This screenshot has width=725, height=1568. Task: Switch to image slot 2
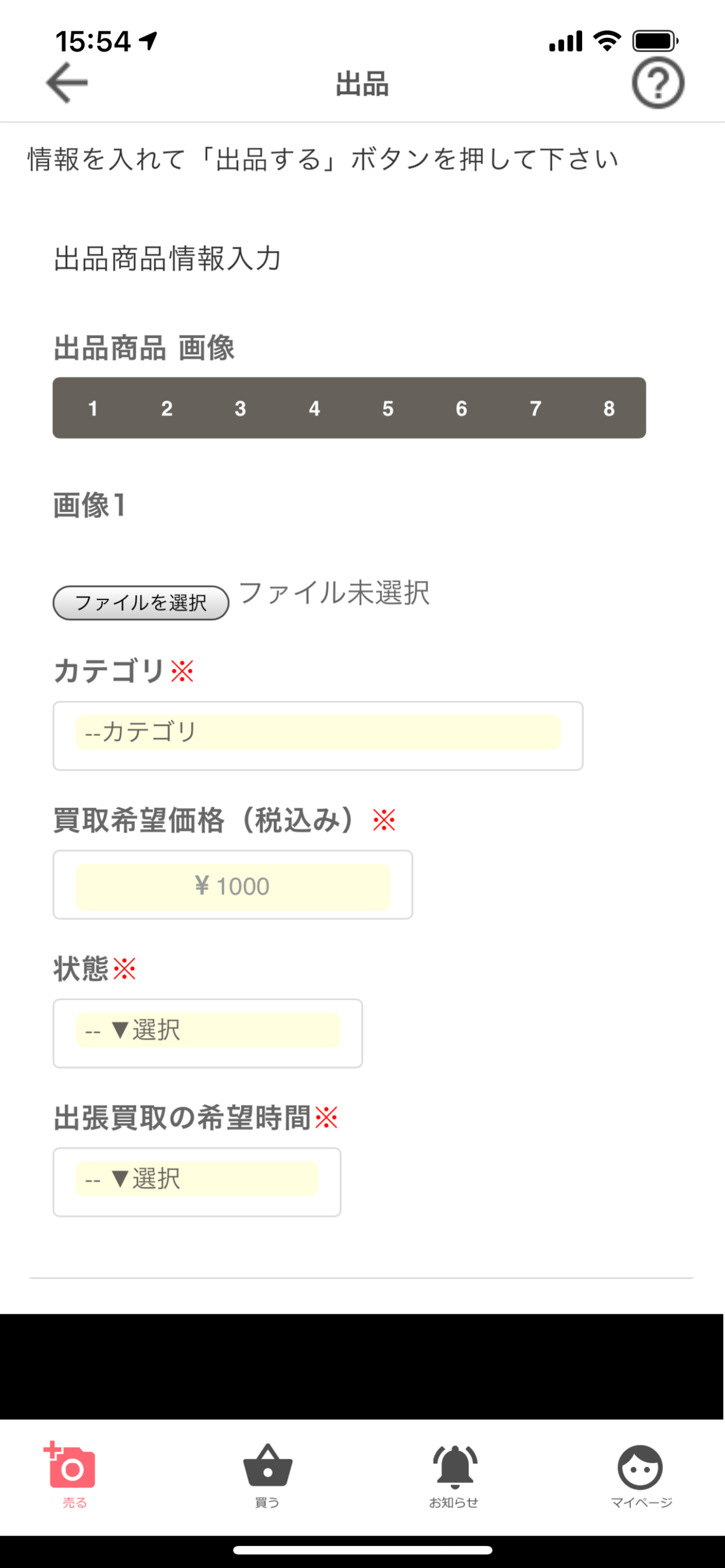pos(167,408)
